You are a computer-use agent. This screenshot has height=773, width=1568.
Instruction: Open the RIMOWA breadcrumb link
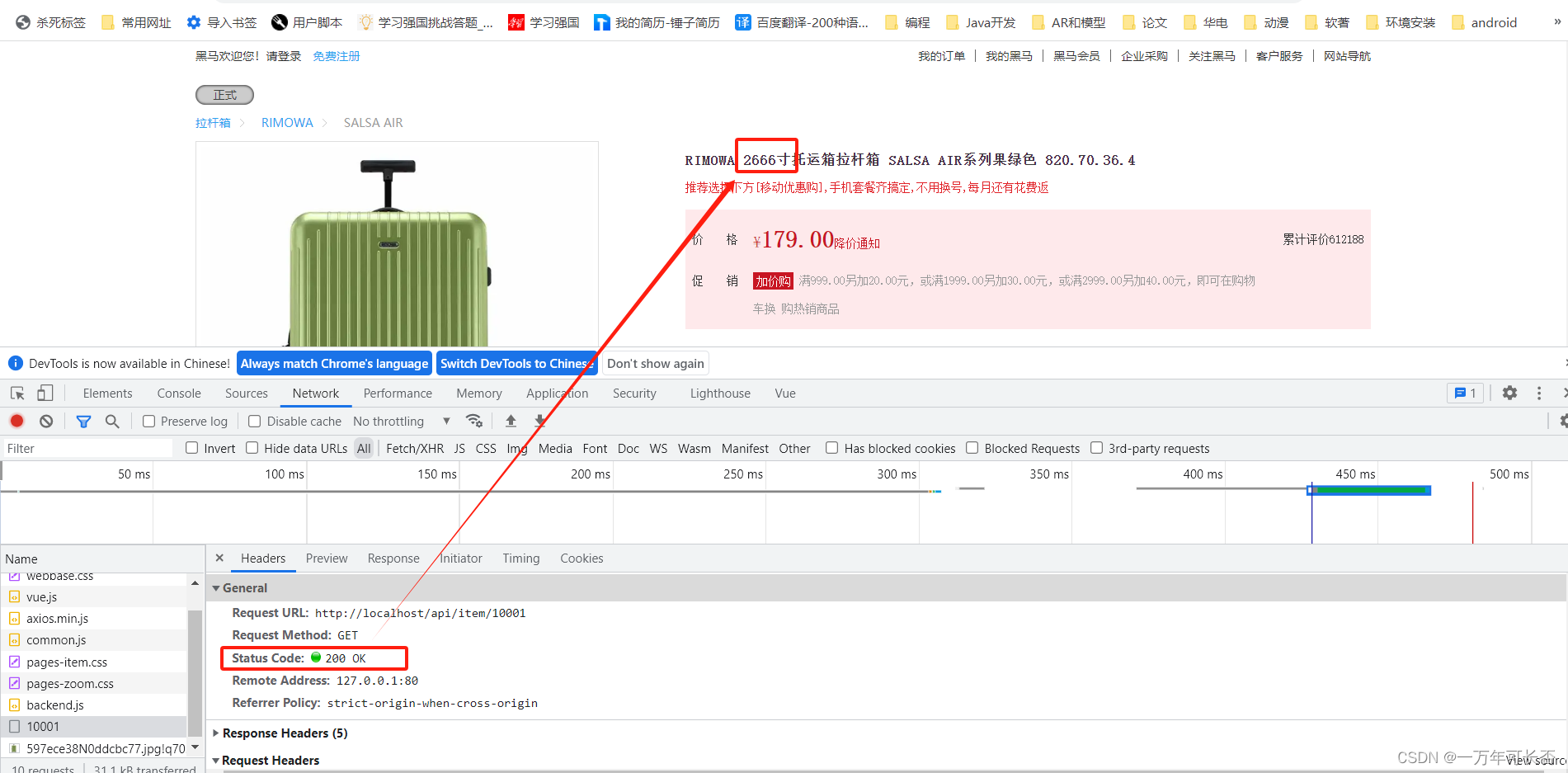pos(287,122)
